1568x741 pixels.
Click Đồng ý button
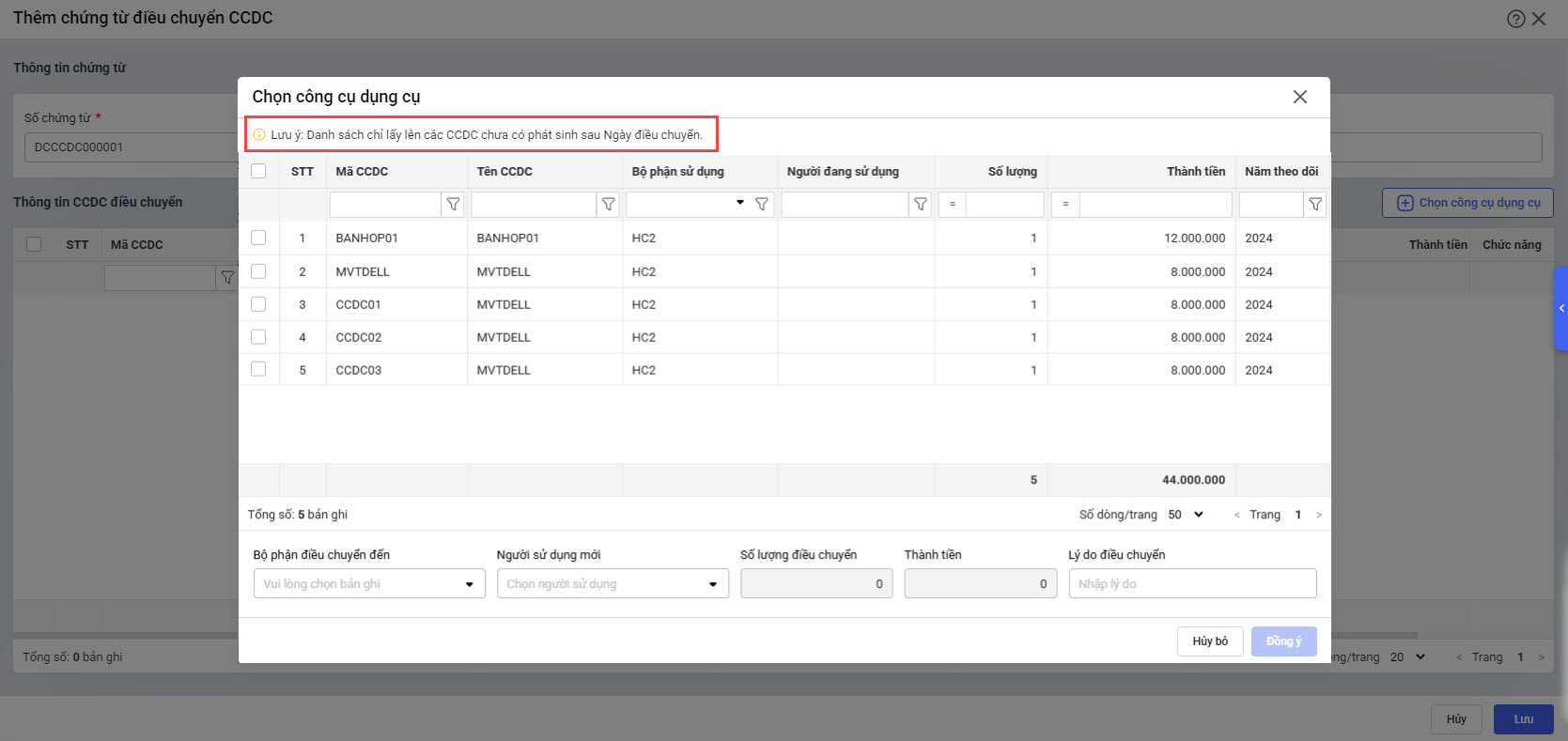click(x=1283, y=641)
